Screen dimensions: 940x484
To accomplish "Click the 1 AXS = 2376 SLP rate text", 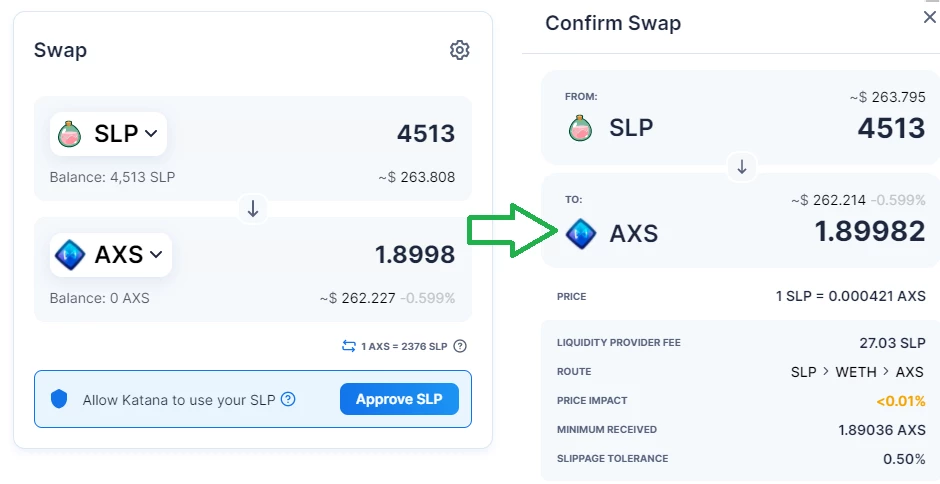I will 404,346.
